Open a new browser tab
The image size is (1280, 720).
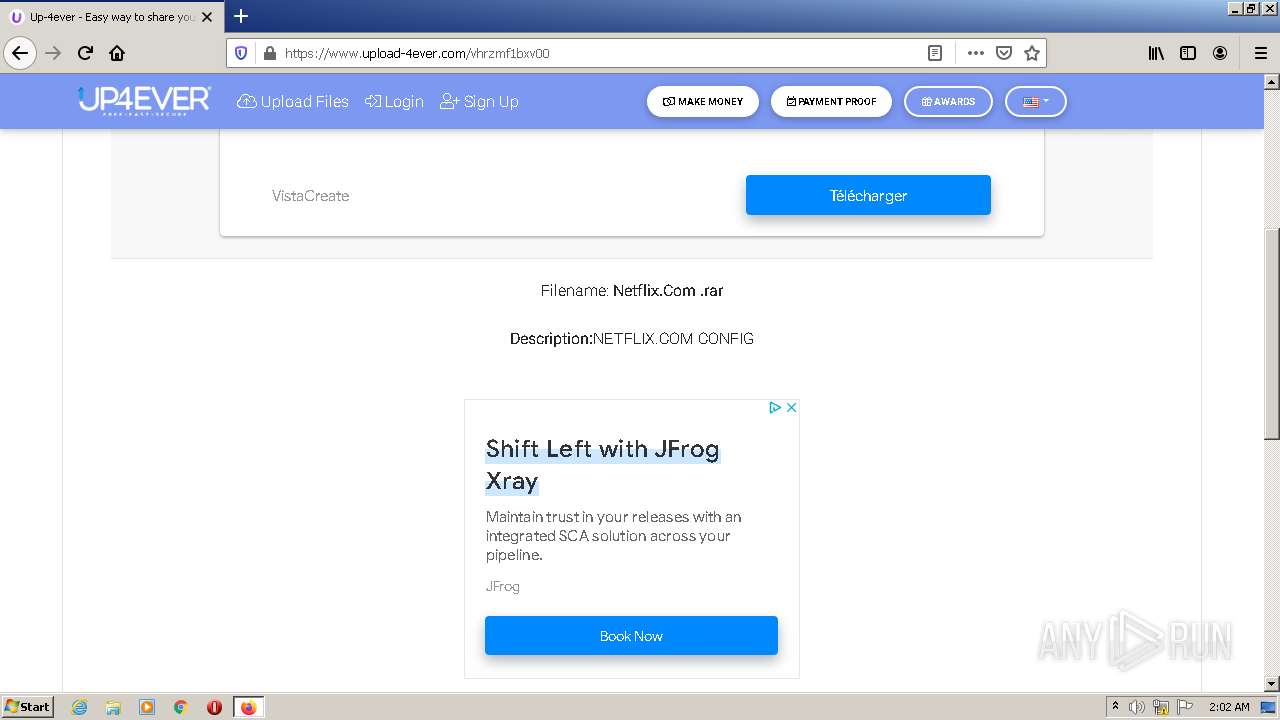pyautogui.click(x=241, y=16)
